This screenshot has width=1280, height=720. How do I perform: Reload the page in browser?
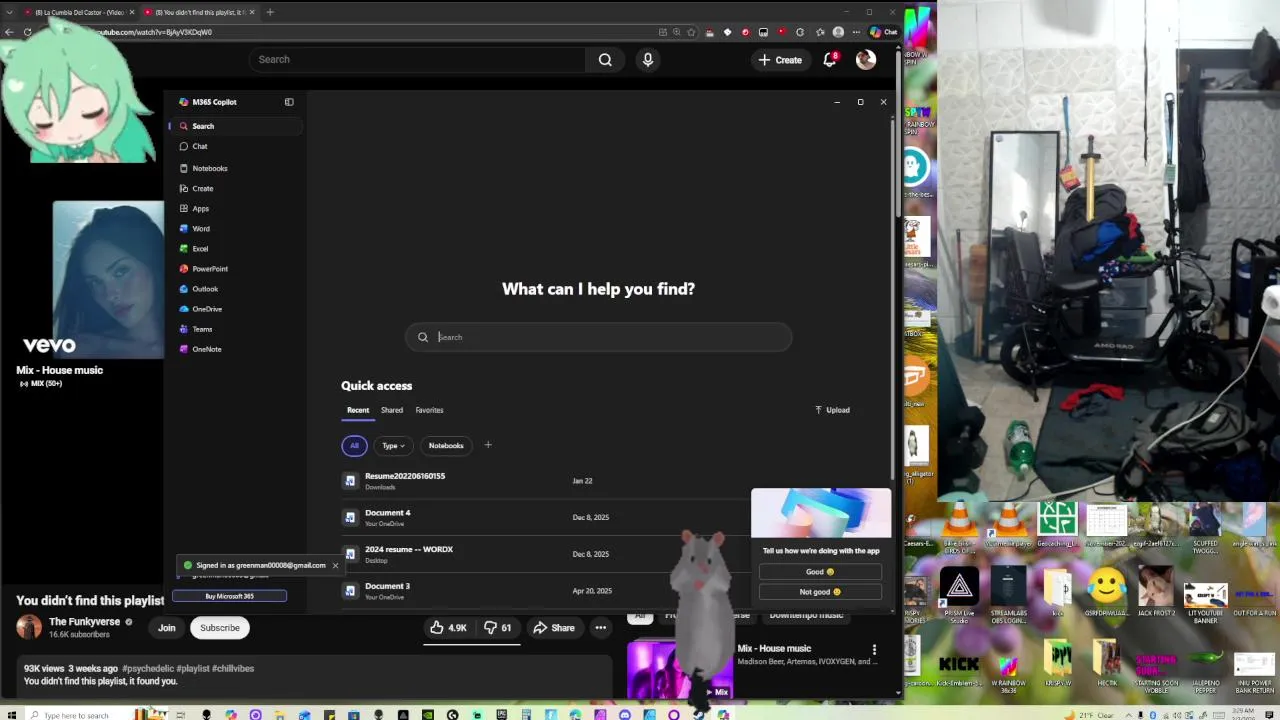click(x=28, y=32)
